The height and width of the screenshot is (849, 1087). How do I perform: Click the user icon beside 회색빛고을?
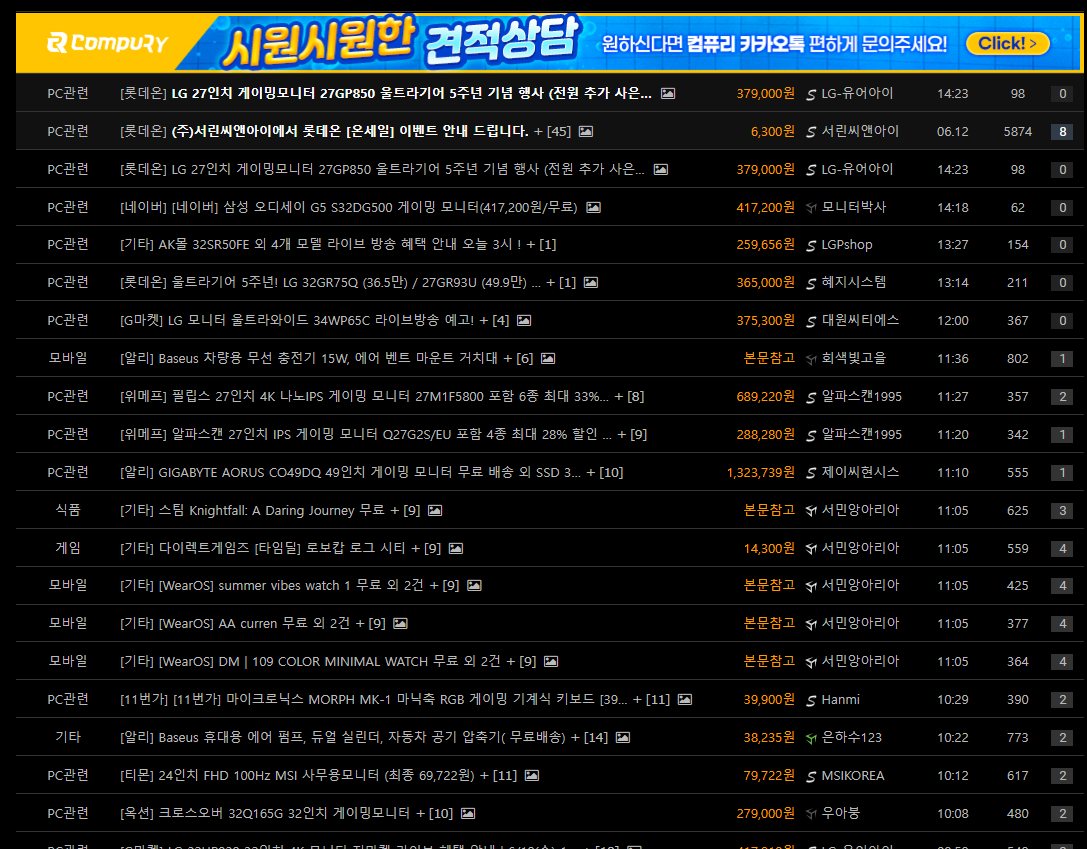811,358
